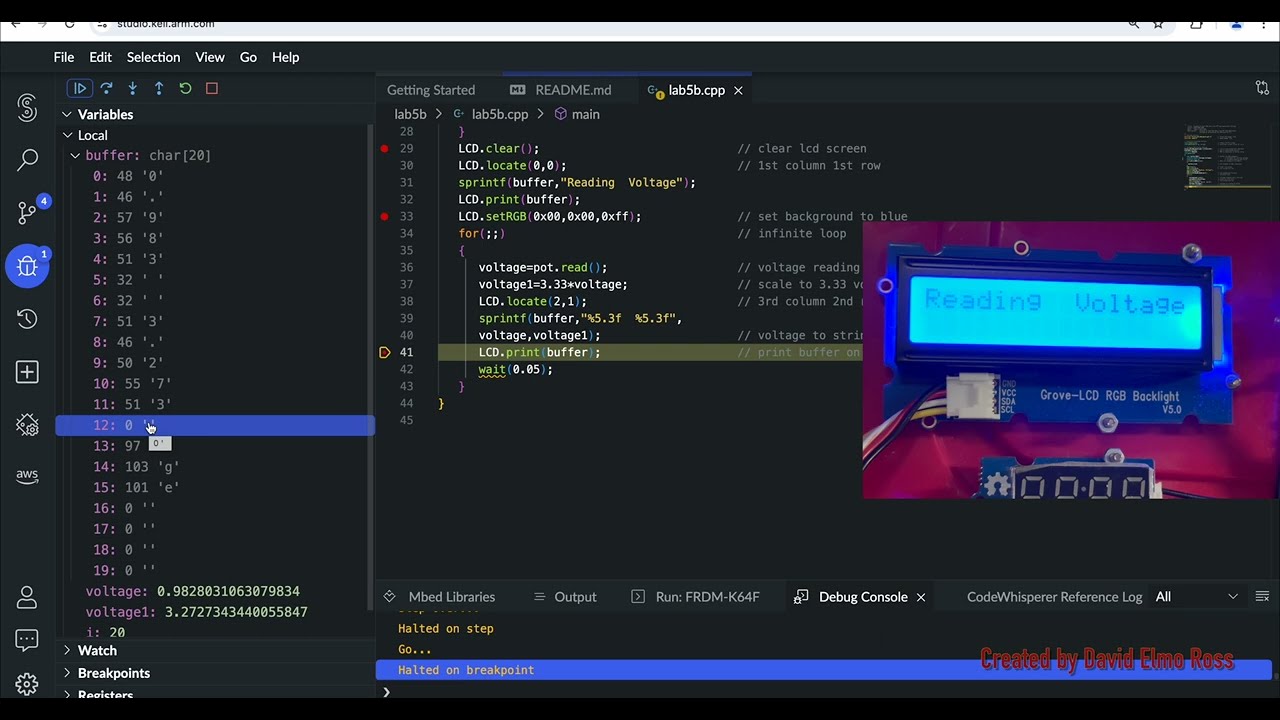Screen dimensions: 1280x720
Task: Click the Step Out debug icon
Action: (x=159, y=88)
